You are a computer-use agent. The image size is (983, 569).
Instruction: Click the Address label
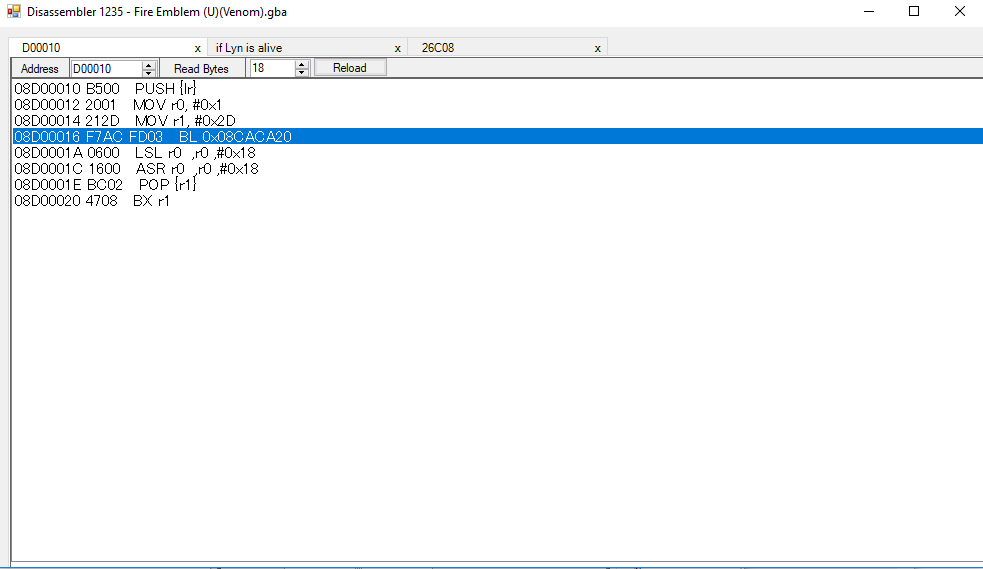(x=39, y=68)
